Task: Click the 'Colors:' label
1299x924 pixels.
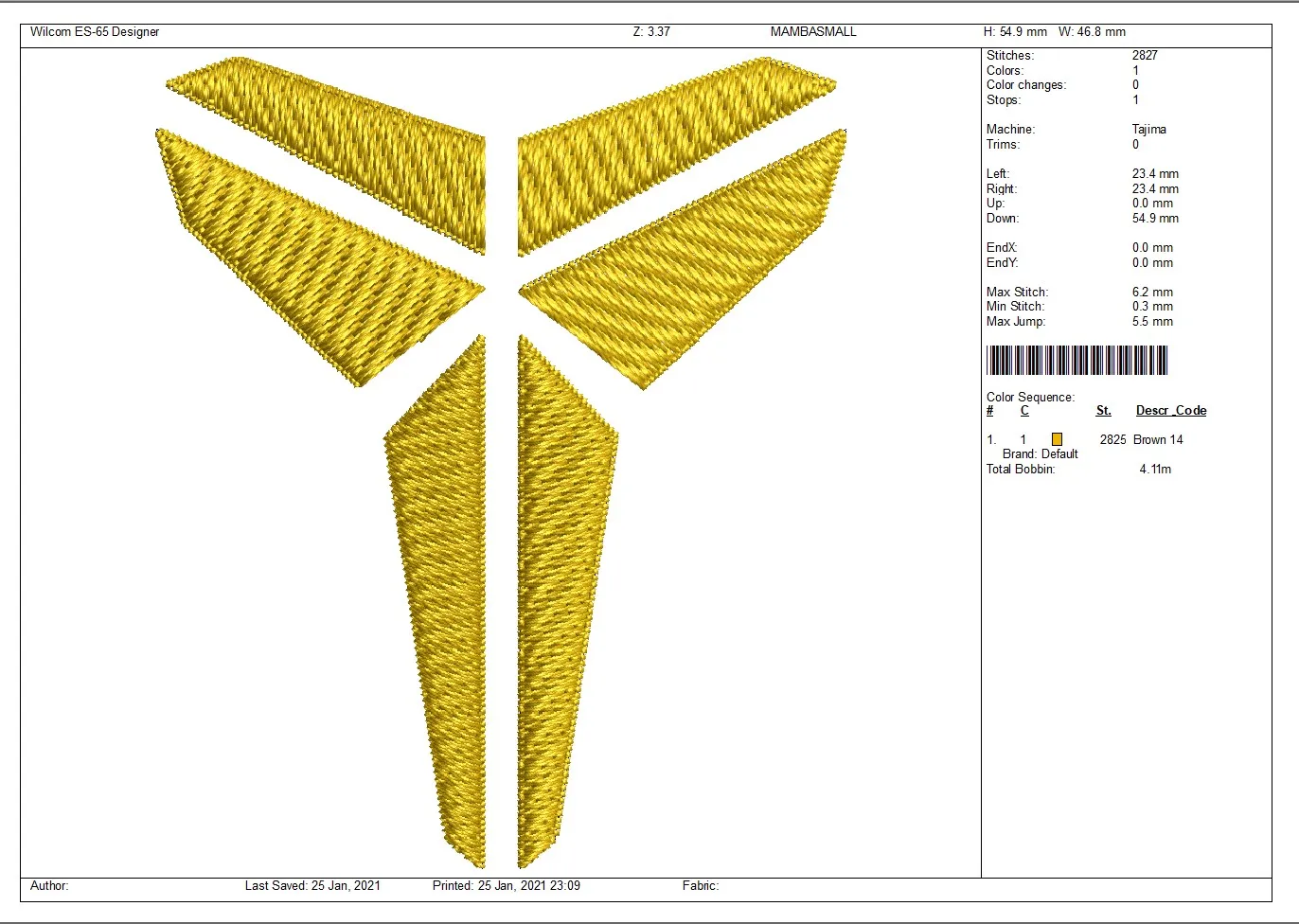Action: (1005, 70)
